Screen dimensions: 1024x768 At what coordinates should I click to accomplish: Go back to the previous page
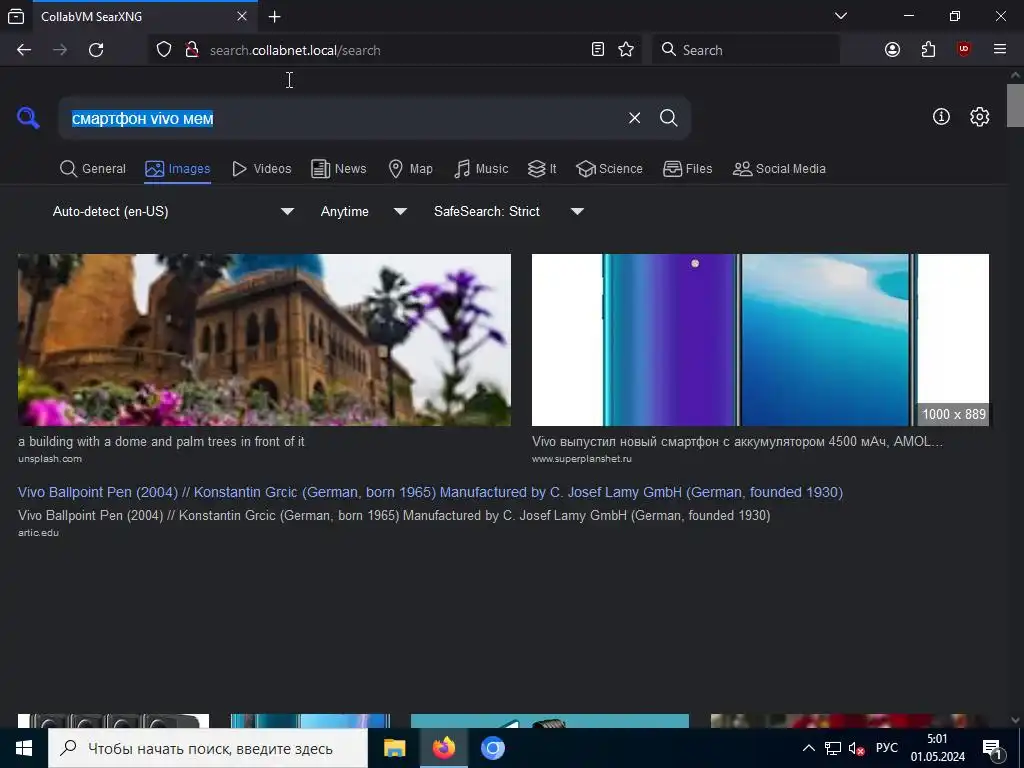[24, 50]
